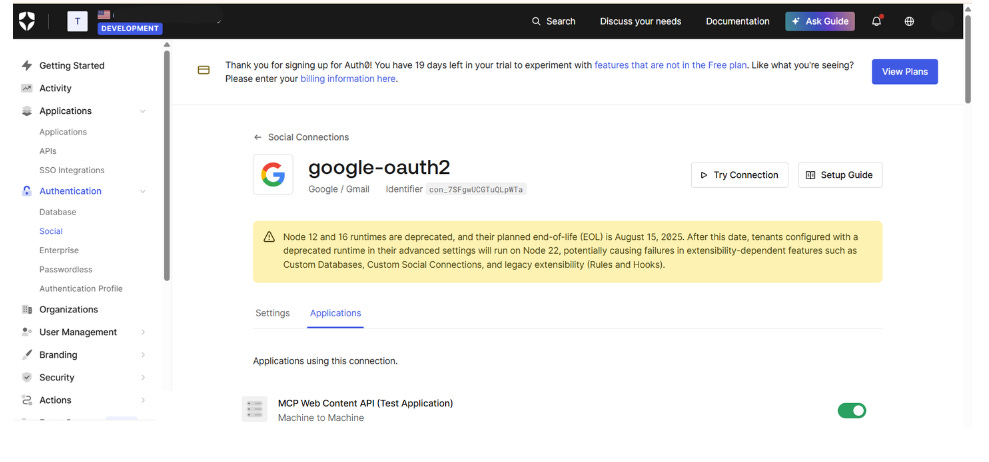Open SSO Integrations in the sidebar
This screenshot has width=989, height=462.
[x=72, y=170]
